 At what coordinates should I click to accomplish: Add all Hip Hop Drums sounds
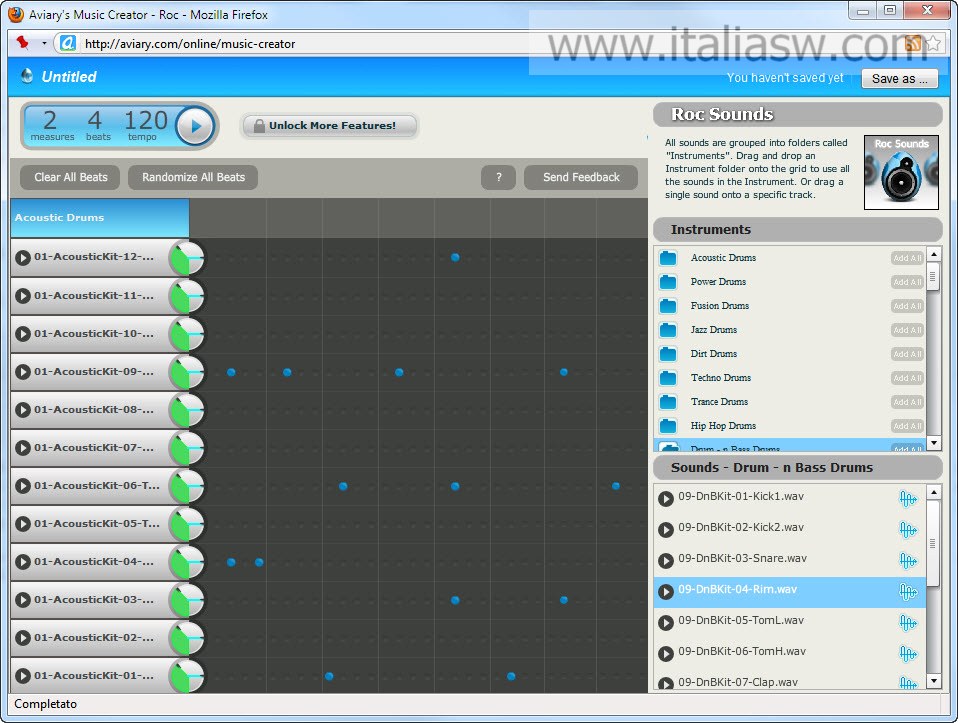[907, 426]
